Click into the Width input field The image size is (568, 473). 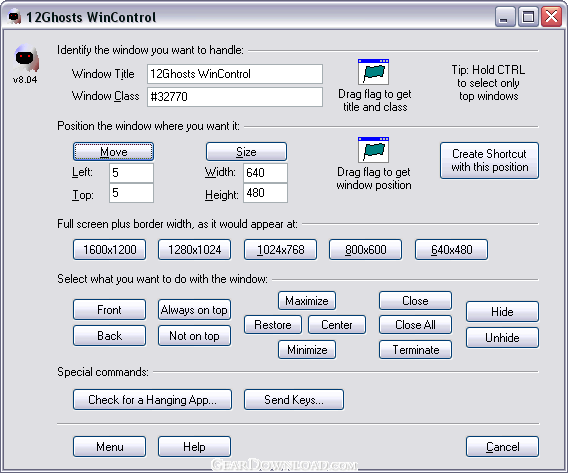[265, 173]
